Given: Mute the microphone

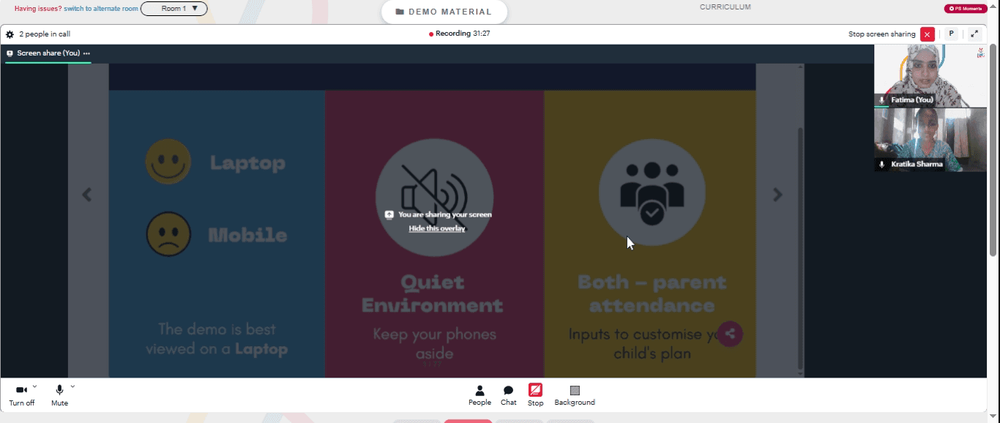Looking at the screenshot, I should point(59,395).
